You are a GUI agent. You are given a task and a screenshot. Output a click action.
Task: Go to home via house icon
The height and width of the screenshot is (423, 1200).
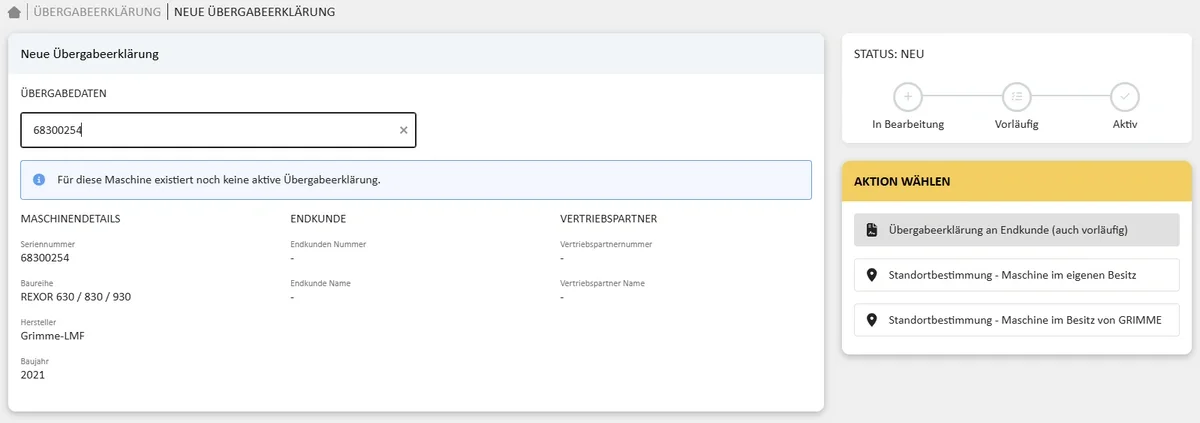pyautogui.click(x=14, y=13)
